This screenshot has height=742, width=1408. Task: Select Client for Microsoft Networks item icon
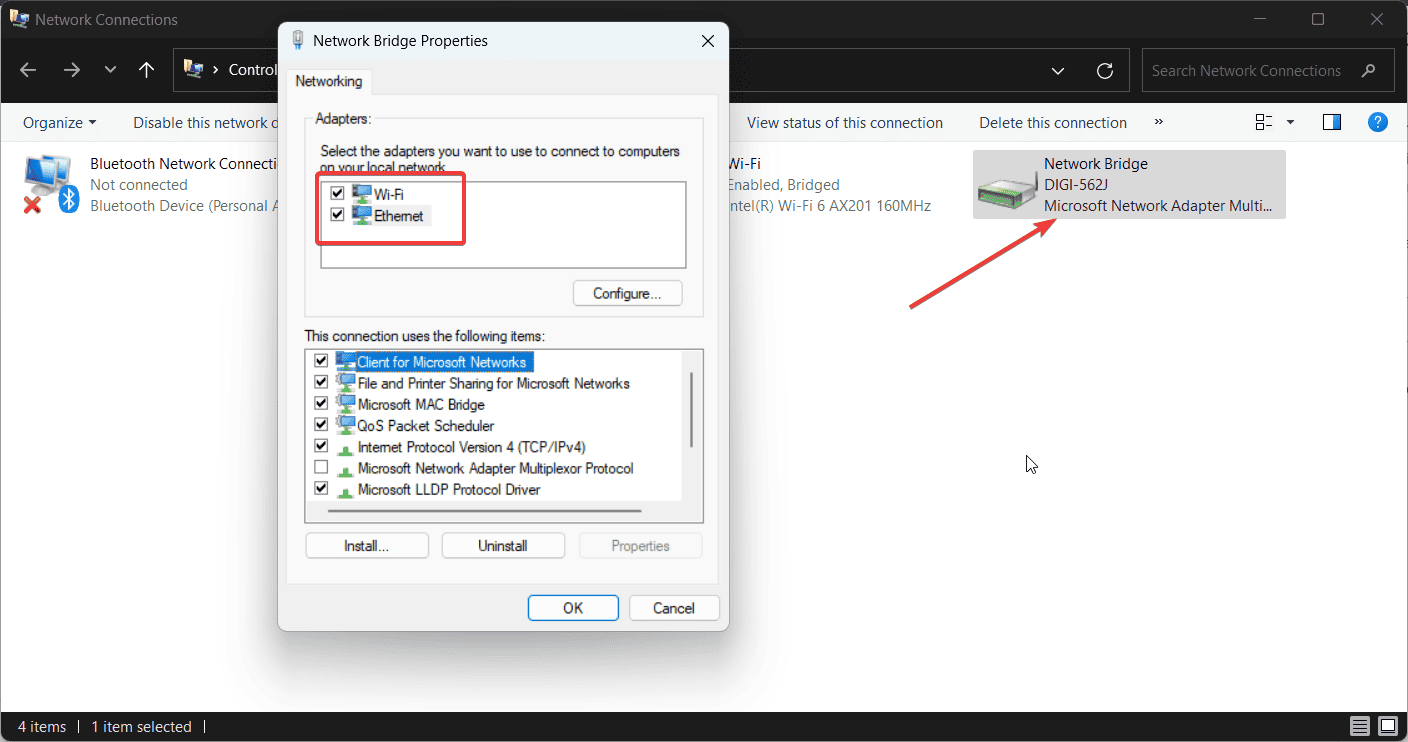(x=346, y=361)
